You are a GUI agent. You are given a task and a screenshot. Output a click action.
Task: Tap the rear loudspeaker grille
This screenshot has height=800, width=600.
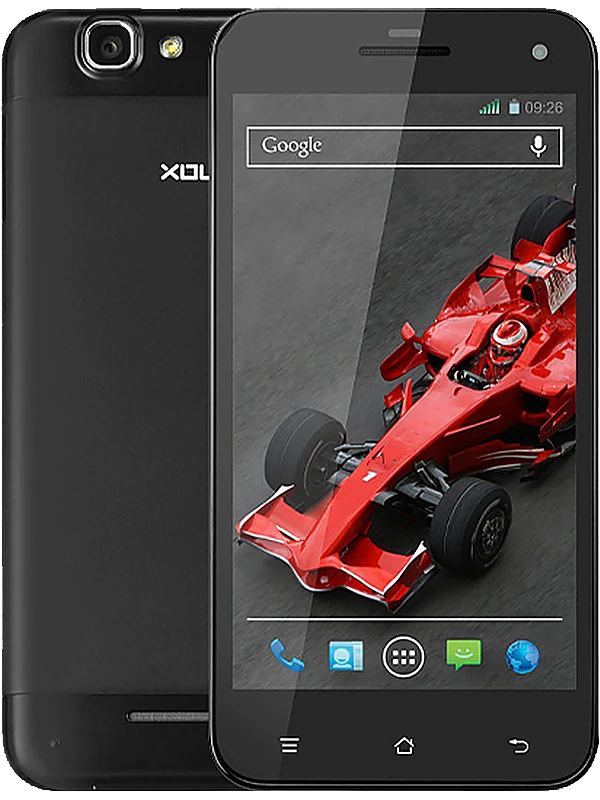coord(168,717)
